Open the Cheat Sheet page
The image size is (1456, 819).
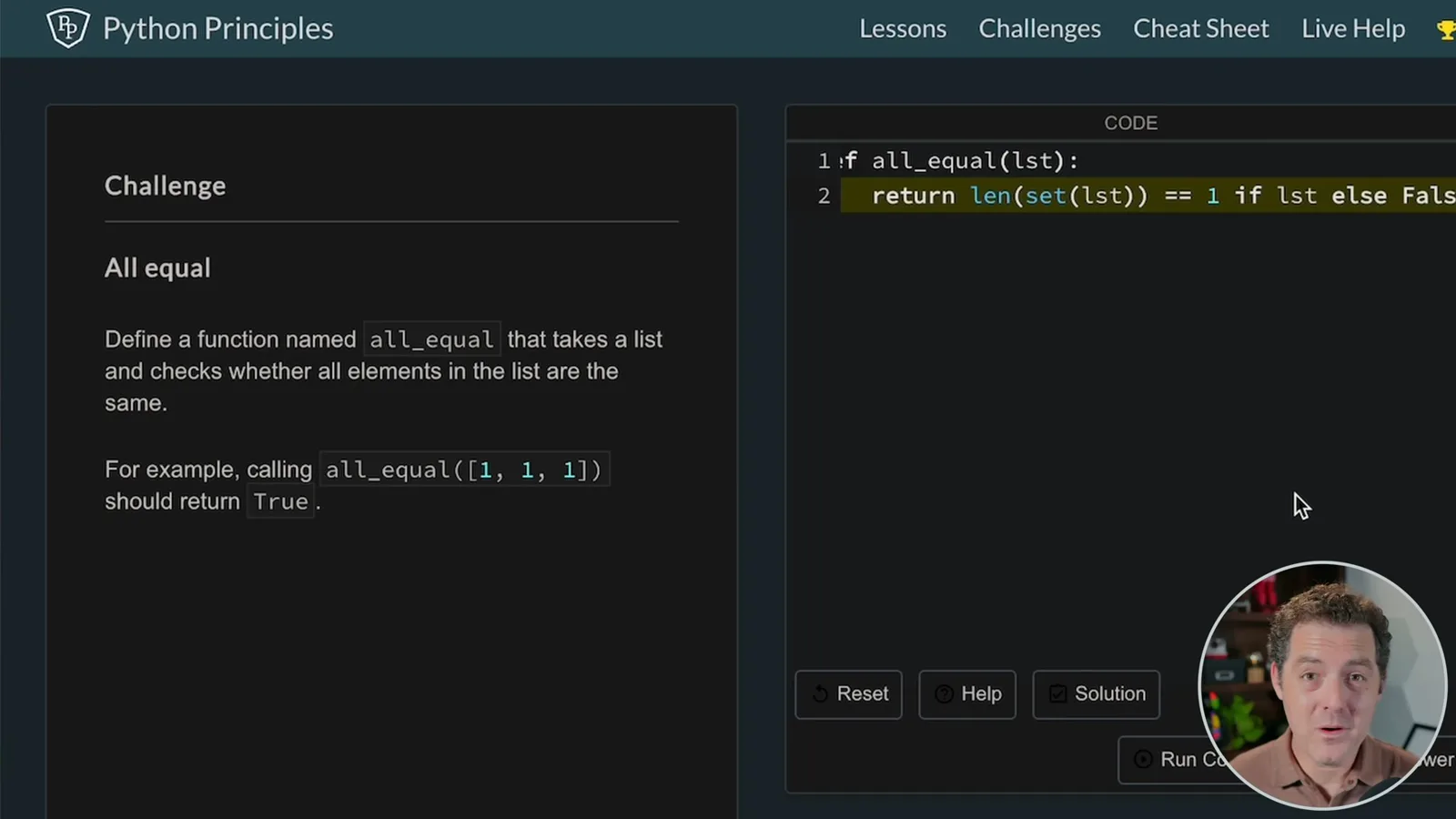pos(1200,29)
